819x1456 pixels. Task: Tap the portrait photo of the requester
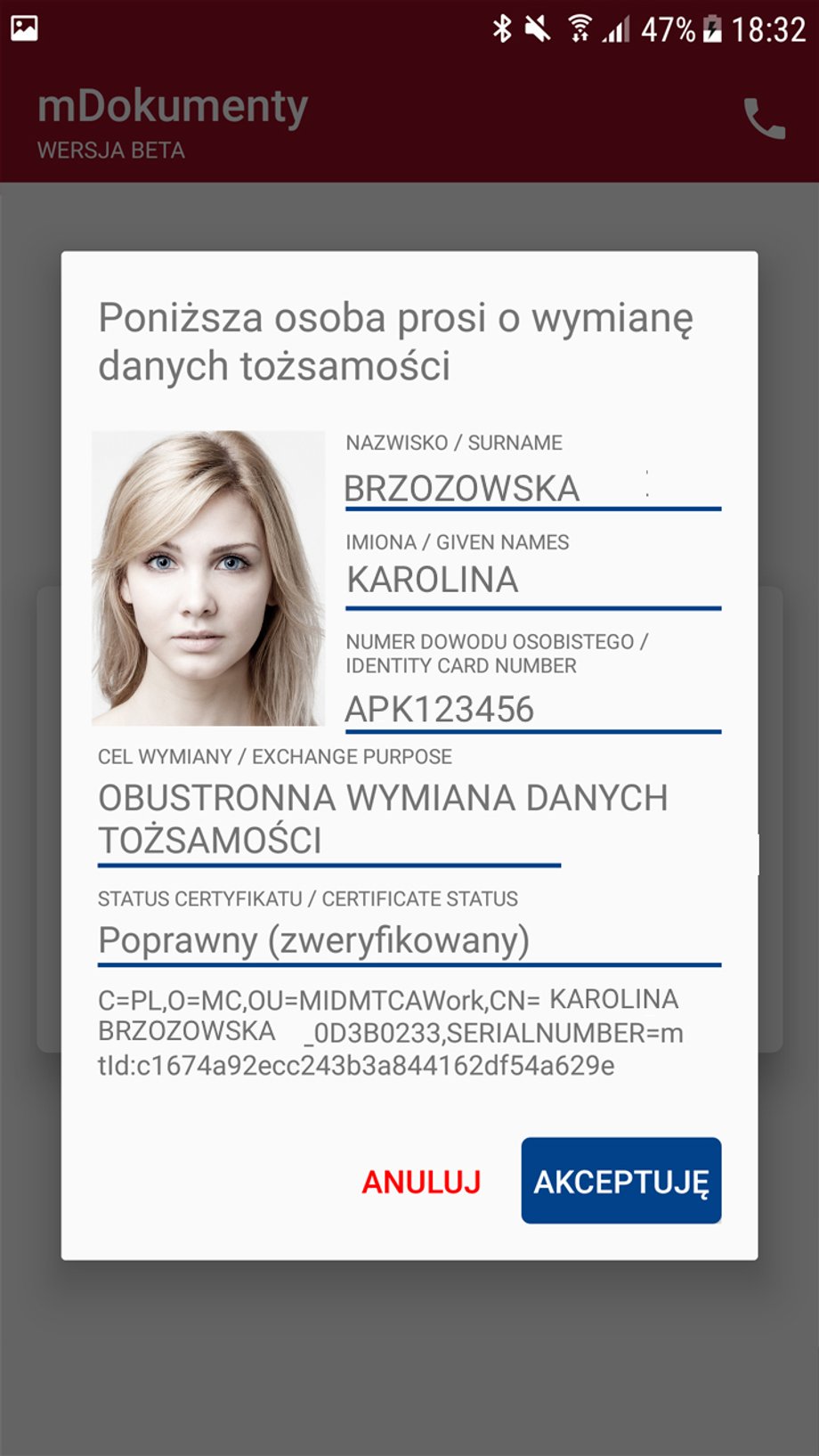click(208, 578)
